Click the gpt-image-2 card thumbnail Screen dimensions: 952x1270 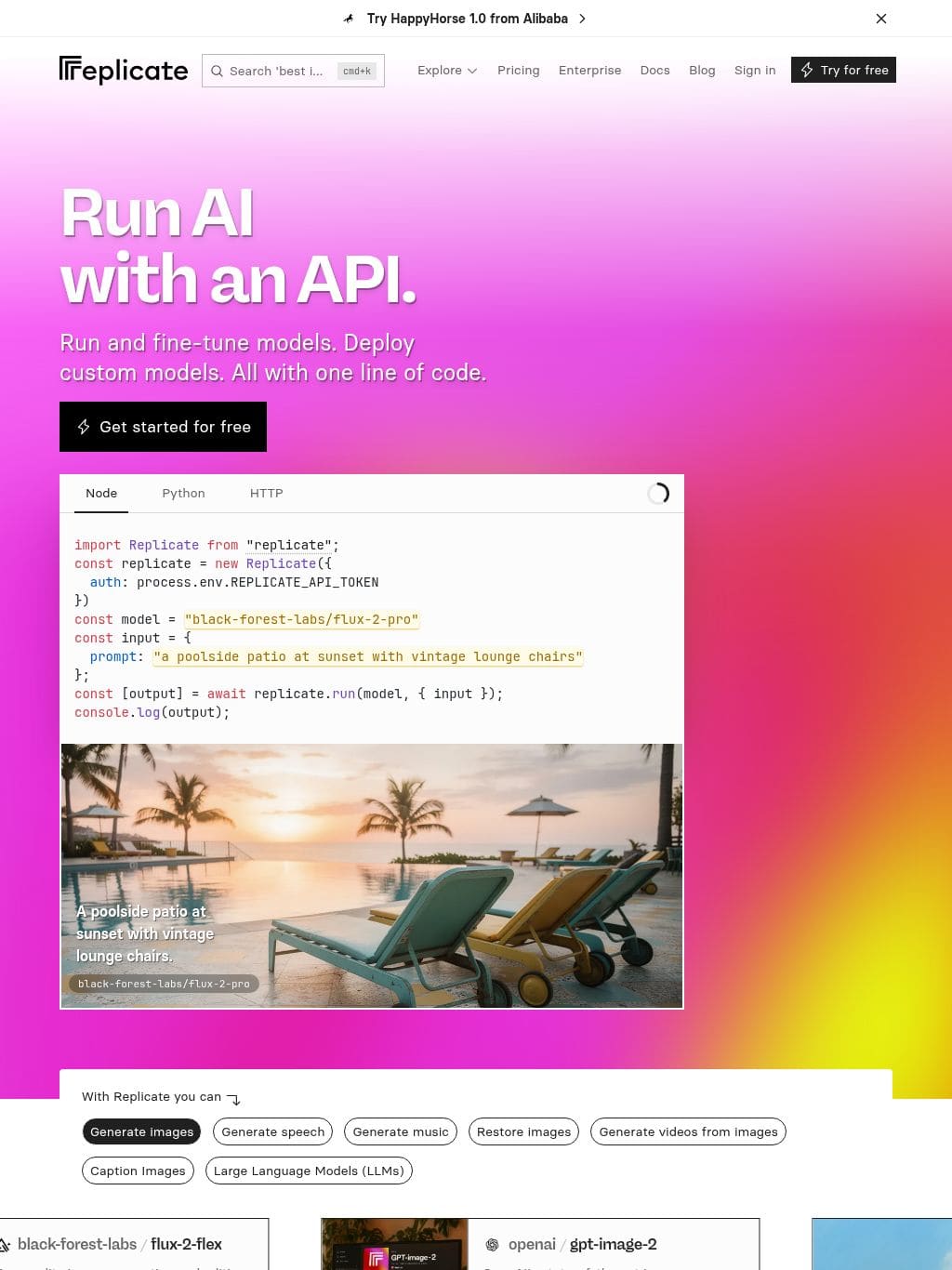tap(394, 1244)
